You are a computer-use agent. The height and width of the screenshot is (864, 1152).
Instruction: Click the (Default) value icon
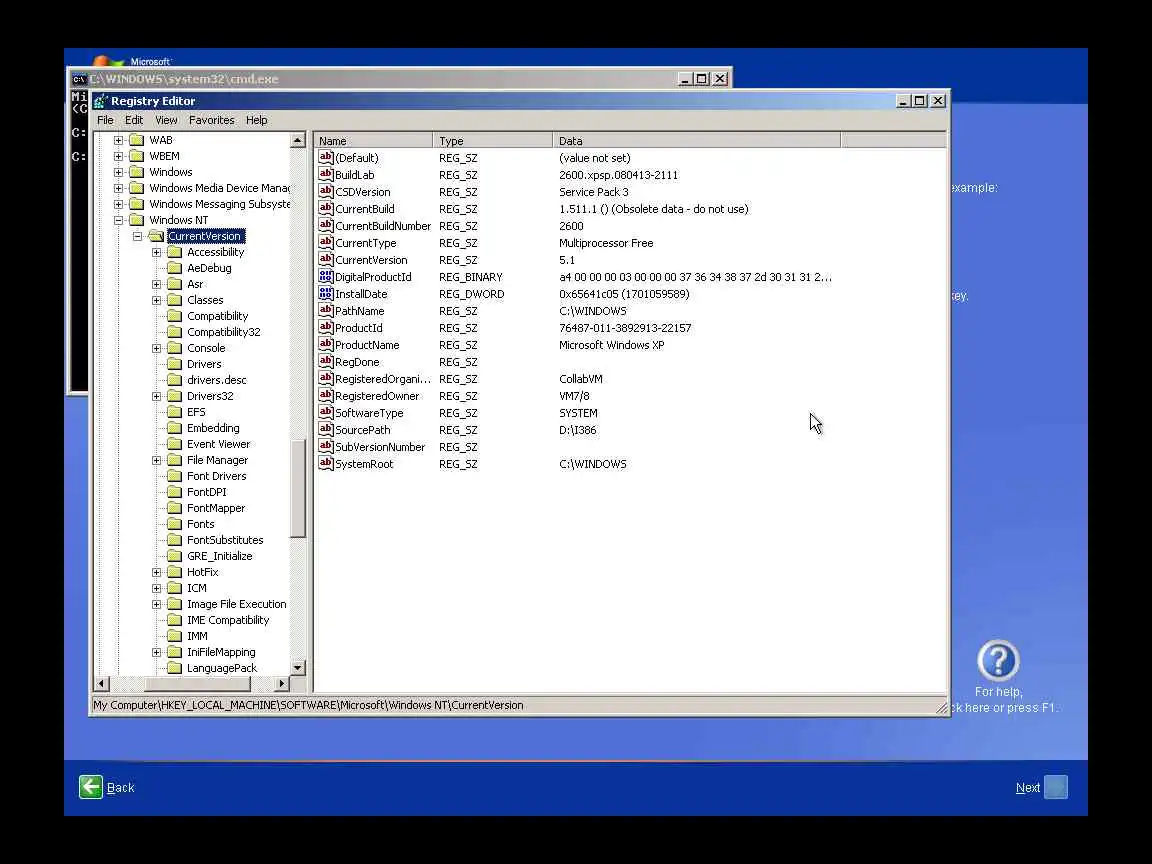click(x=325, y=157)
